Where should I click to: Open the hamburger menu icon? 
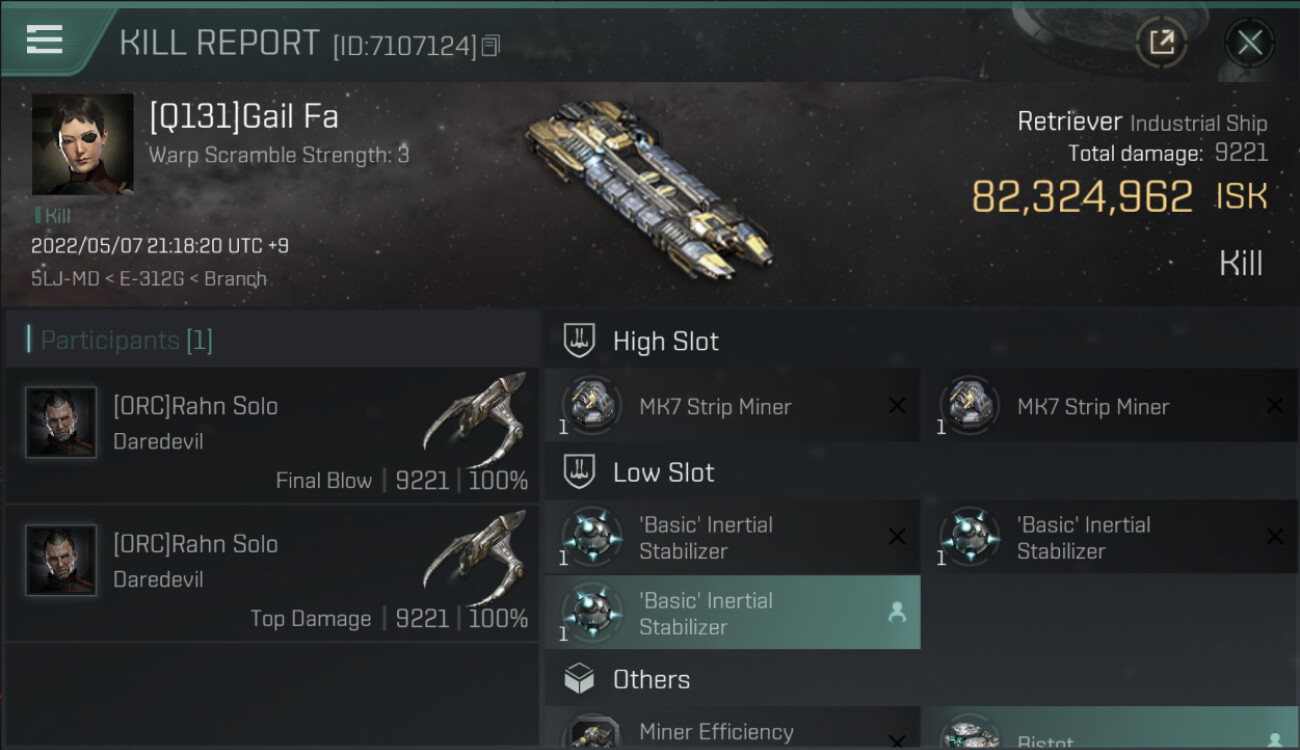(45, 40)
